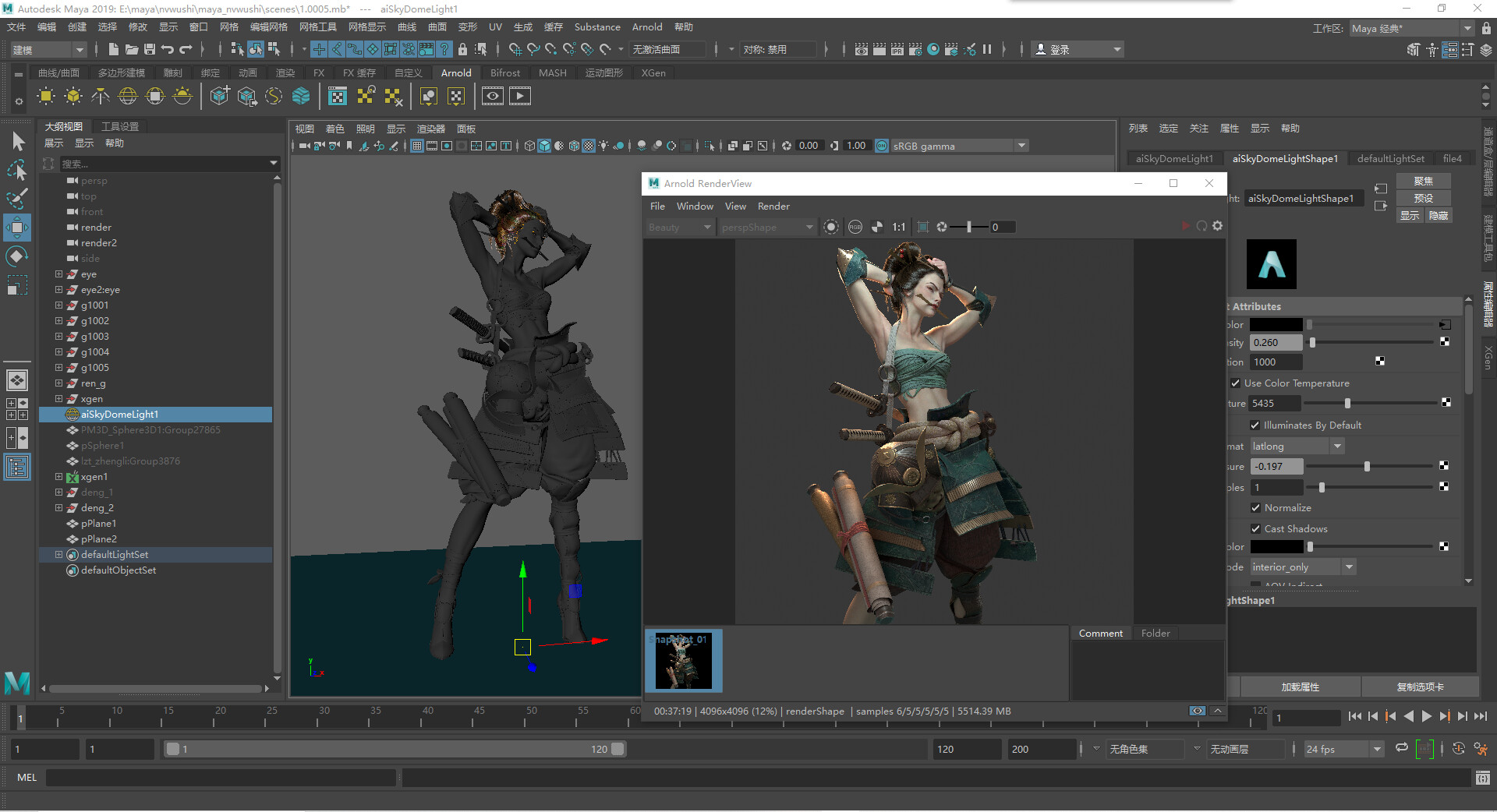Toggle Illuminates By Default checkbox
This screenshot has height=812, width=1497.
1255,425
